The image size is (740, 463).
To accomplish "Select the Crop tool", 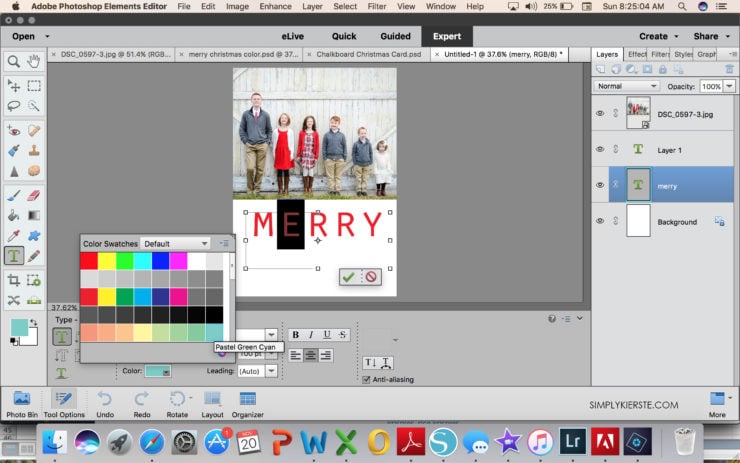I will (14, 281).
